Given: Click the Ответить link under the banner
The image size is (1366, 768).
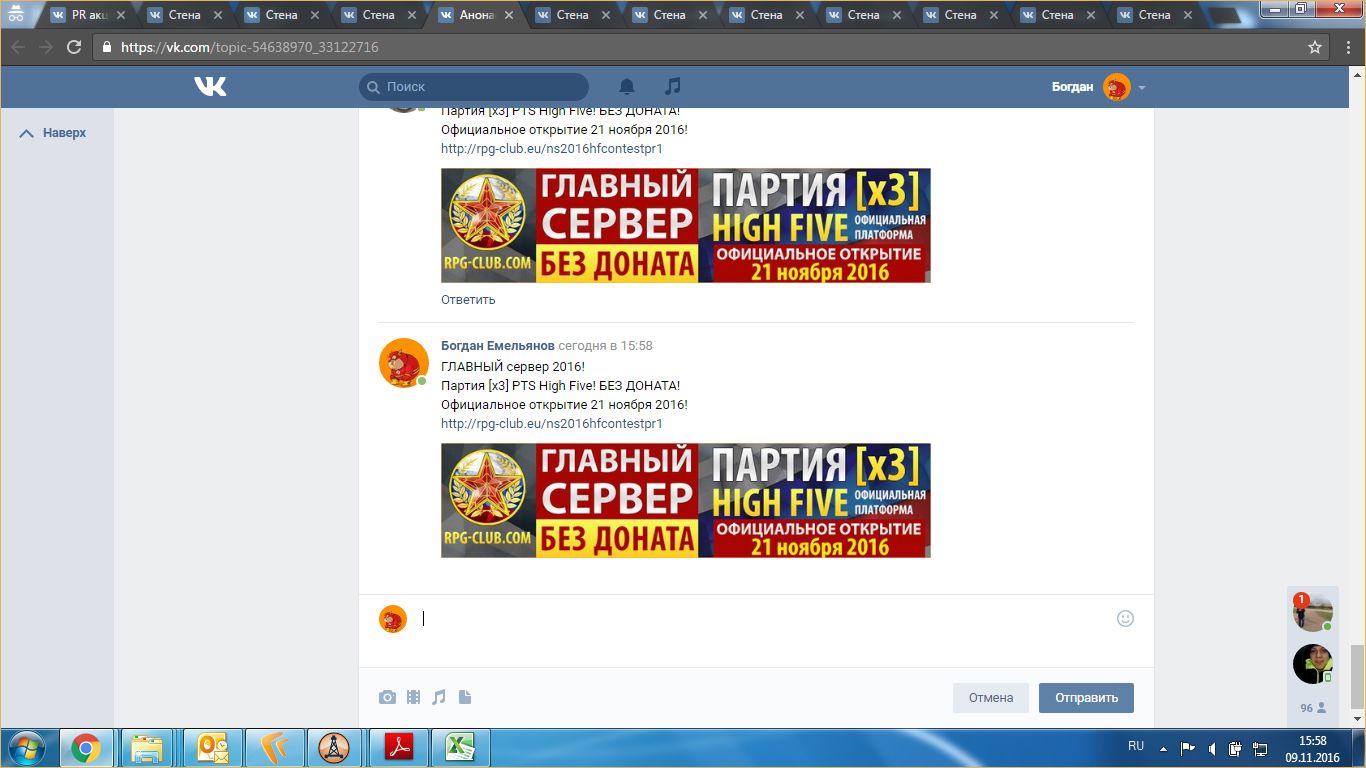Looking at the screenshot, I should coord(468,299).
